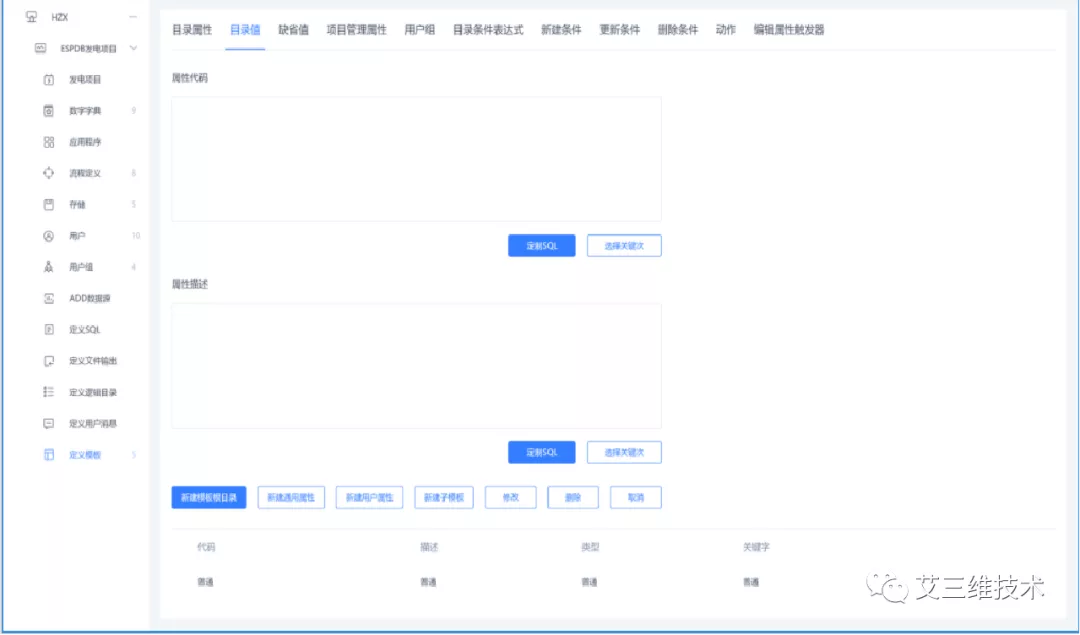Click inside the 属性代码 text area

(416, 159)
